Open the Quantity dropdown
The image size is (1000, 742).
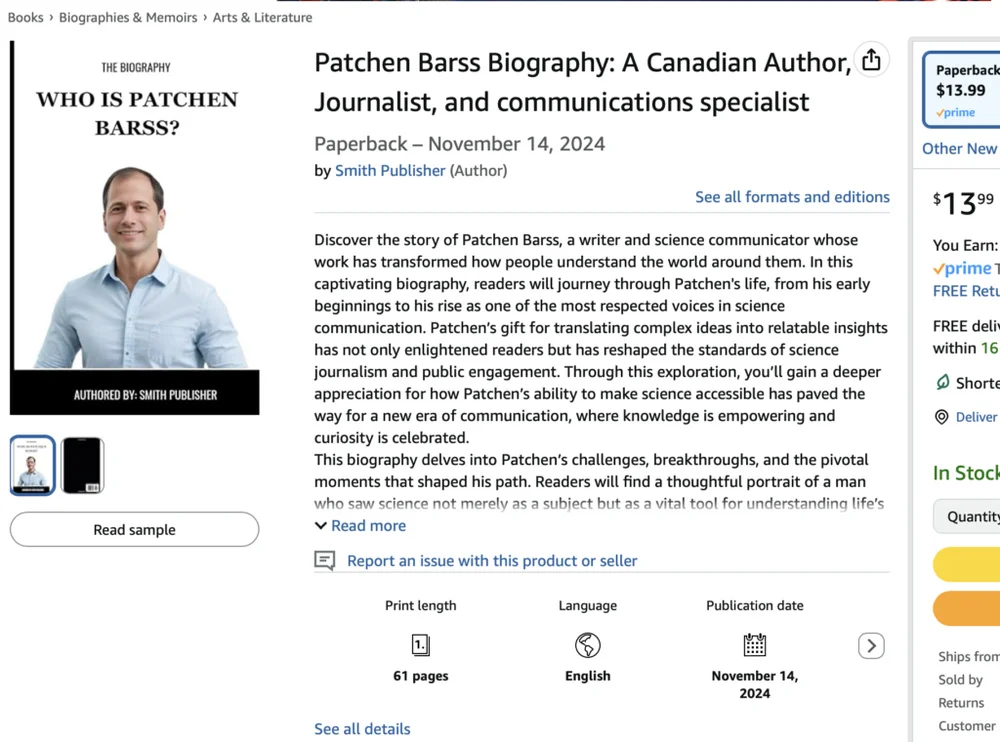click(x=966, y=516)
